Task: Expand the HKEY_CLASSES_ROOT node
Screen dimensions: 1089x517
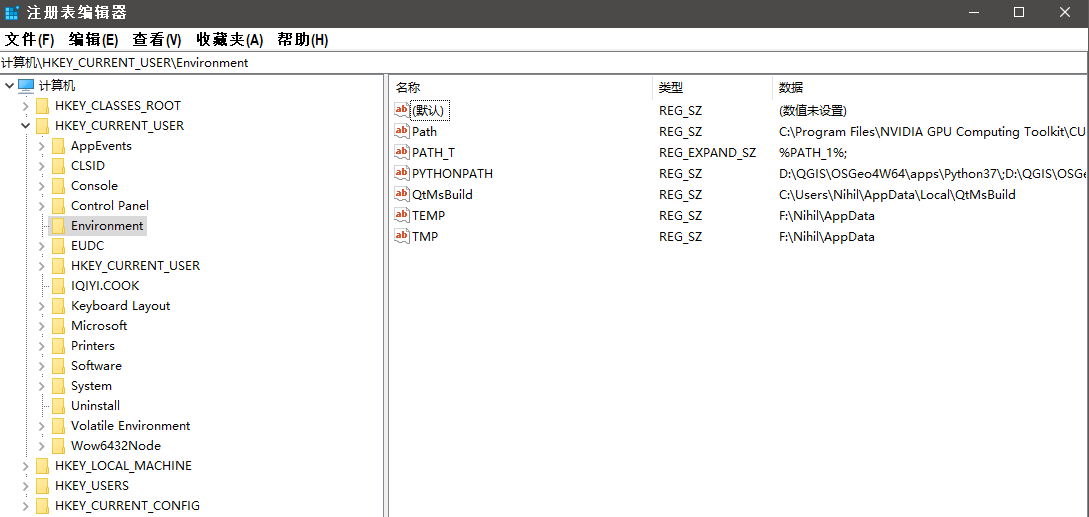Action: click(x=25, y=106)
